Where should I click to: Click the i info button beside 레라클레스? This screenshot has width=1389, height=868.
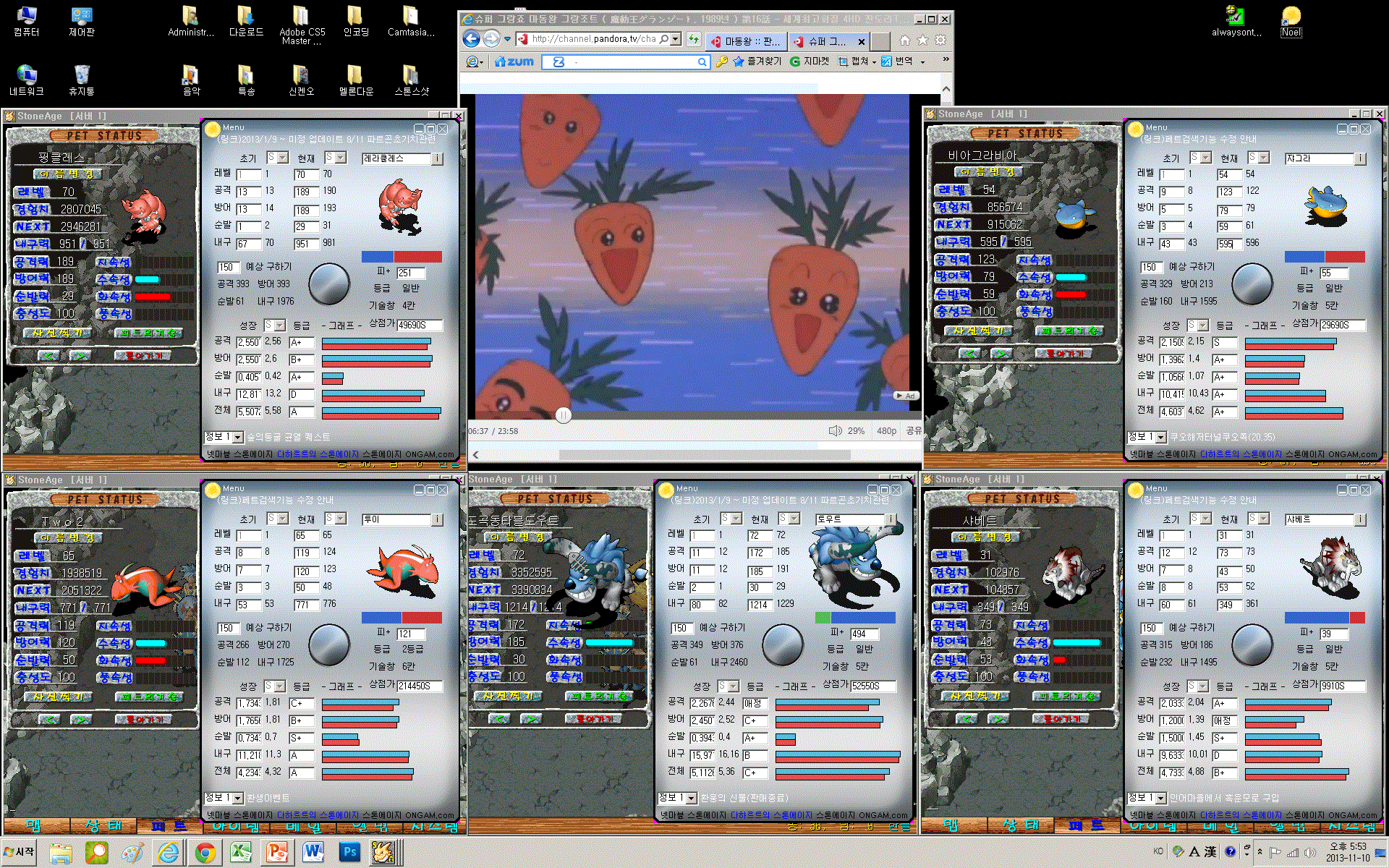pyautogui.click(x=437, y=158)
